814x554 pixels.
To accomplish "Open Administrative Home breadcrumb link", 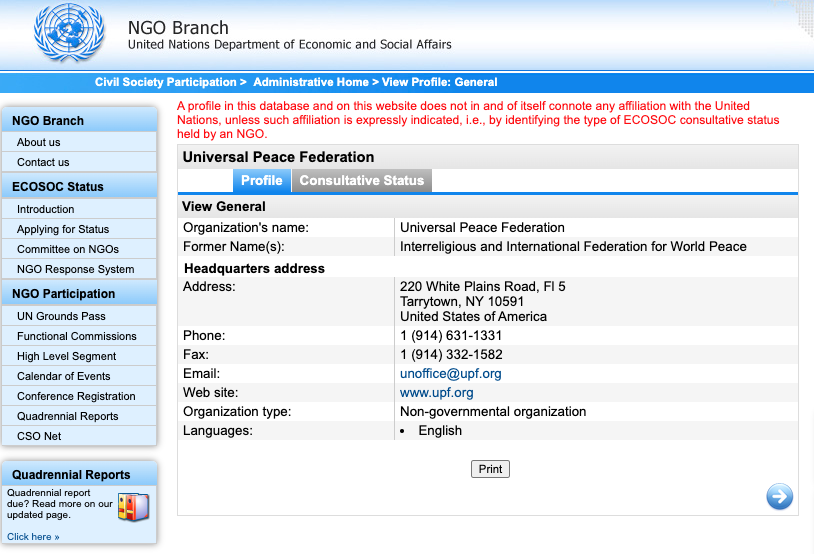I will pyautogui.click(x=310, y=82).
